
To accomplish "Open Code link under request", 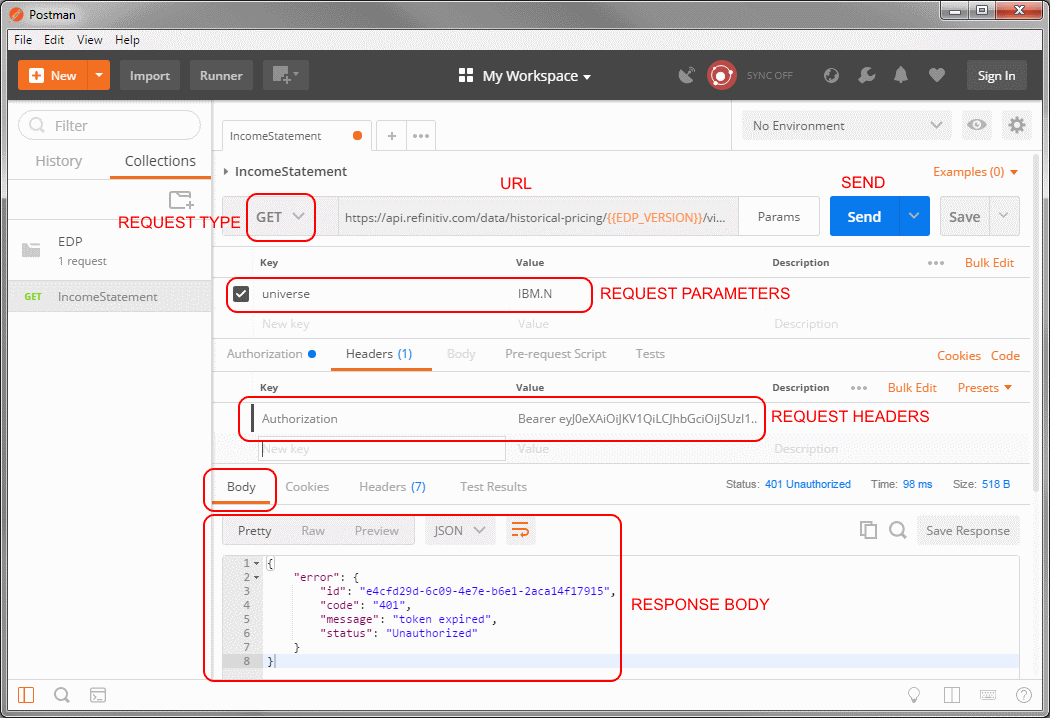I will click(x=1005, y=356).
